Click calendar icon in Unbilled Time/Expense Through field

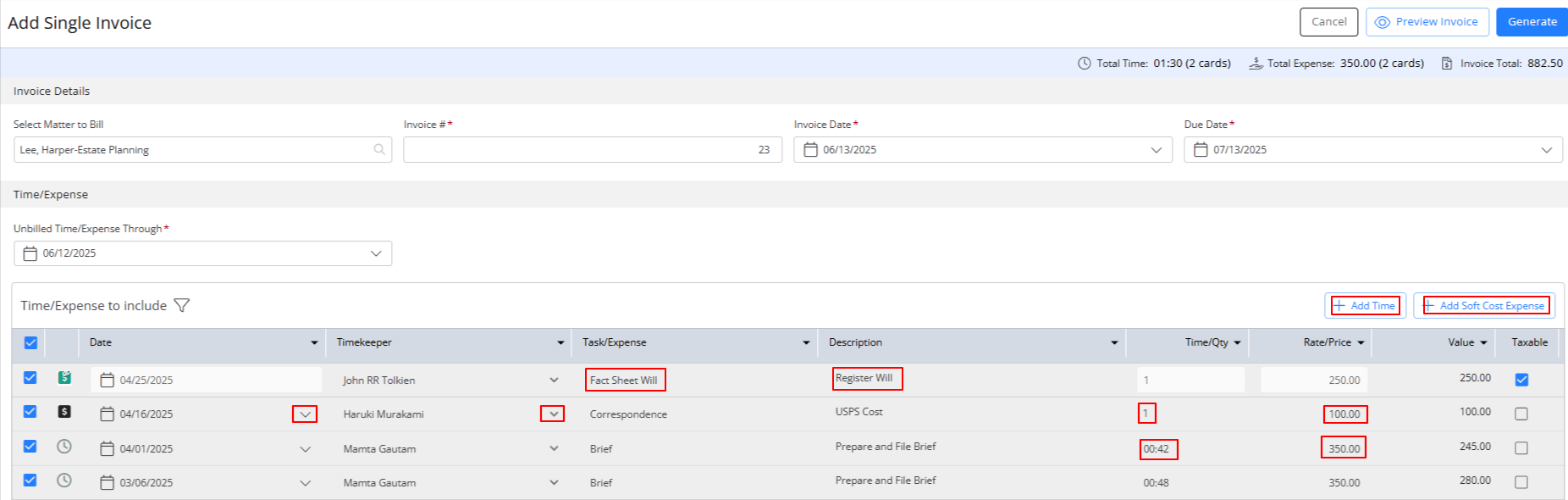[x=30, y=253]
